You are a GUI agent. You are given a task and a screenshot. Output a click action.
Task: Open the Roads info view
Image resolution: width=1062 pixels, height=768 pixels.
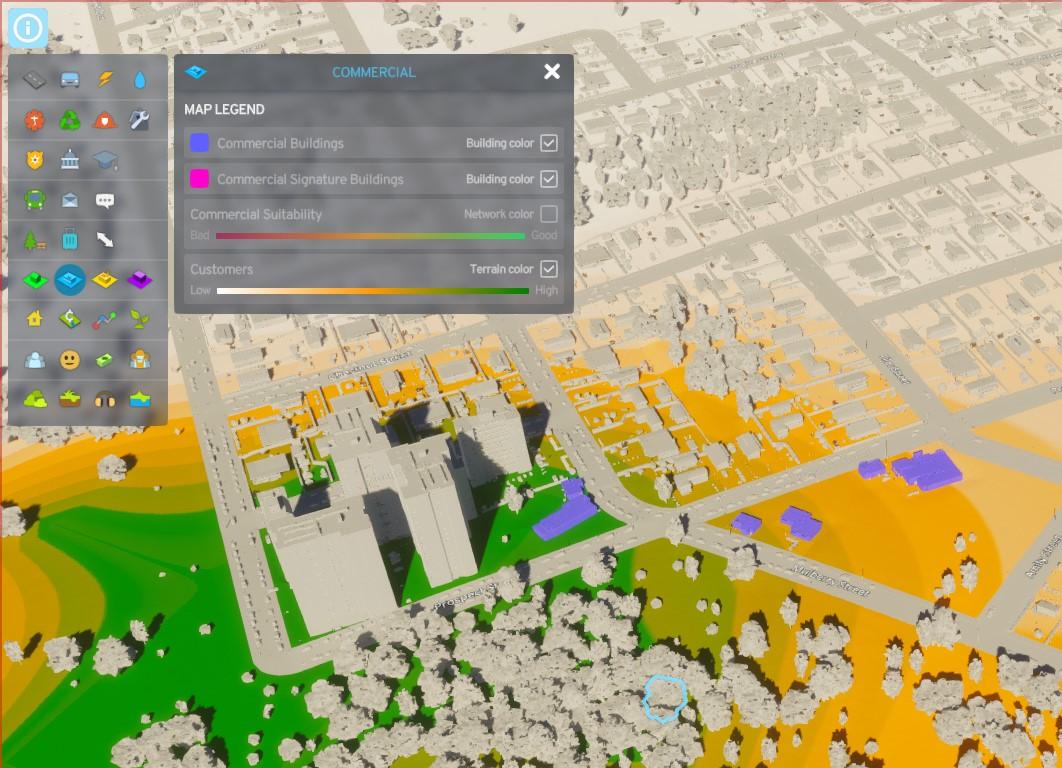[x=35, y=80]
